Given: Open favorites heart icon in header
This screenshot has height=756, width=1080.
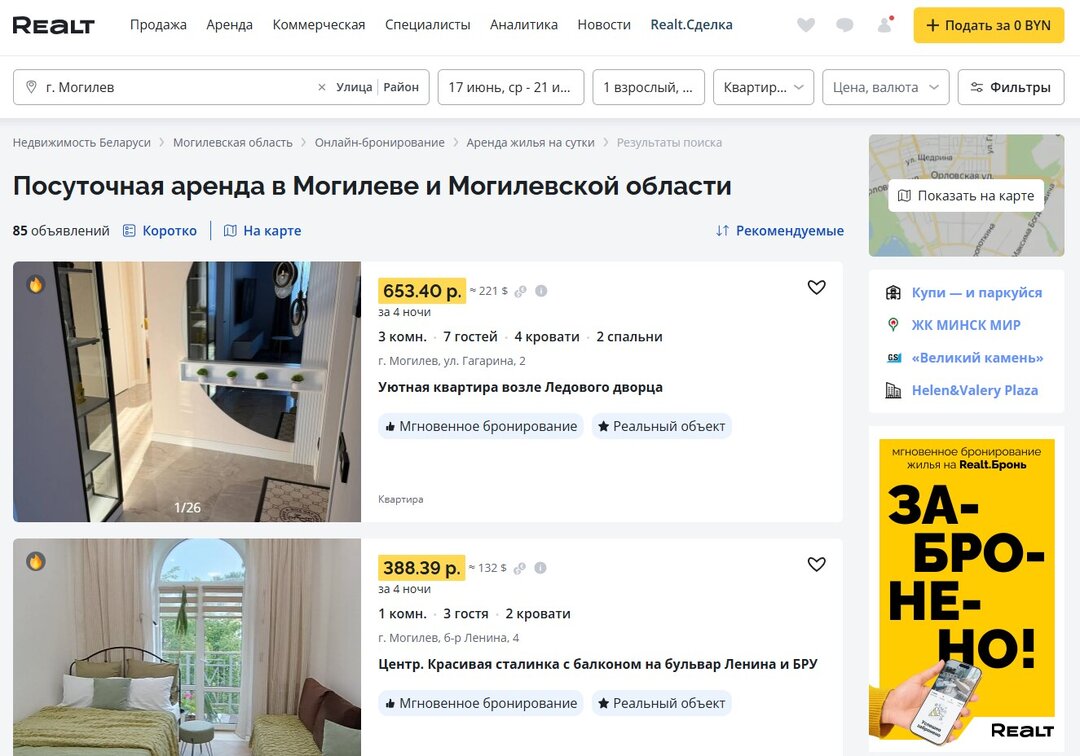Looking at the screenshot, I should click(x=806, y=25).
